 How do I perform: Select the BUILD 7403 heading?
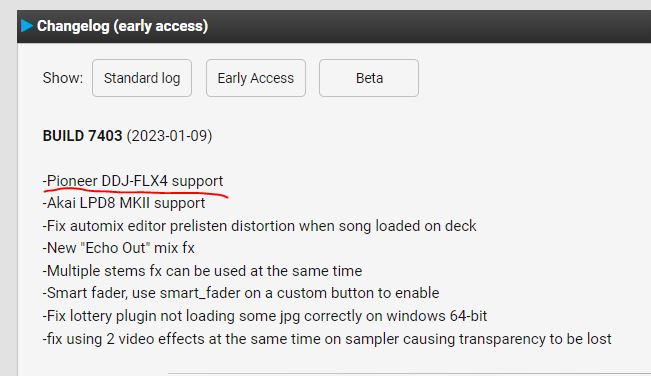pos(82,136)
